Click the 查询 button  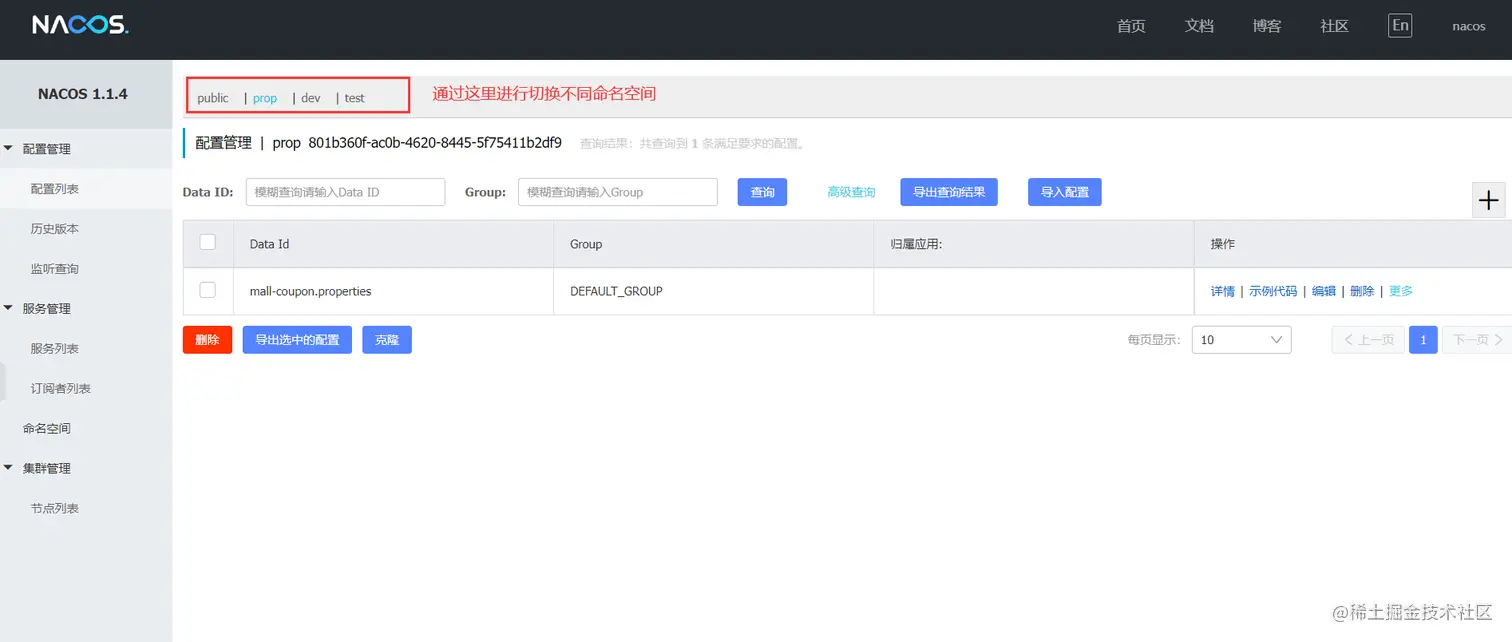[763, 192]
